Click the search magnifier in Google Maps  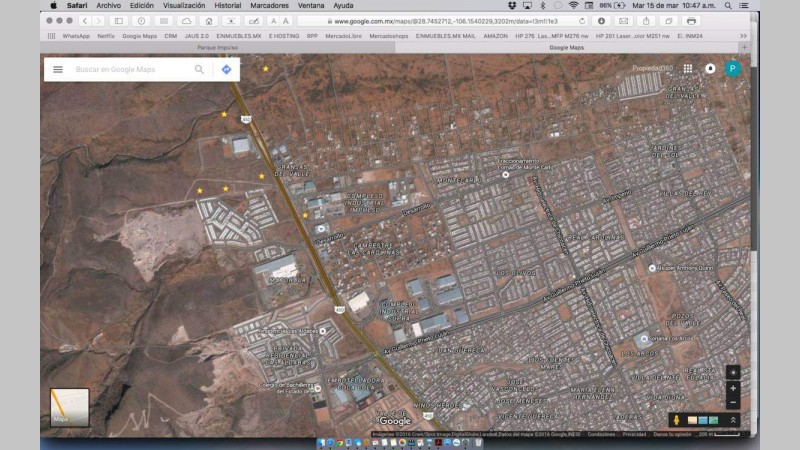tap(199, 69)
